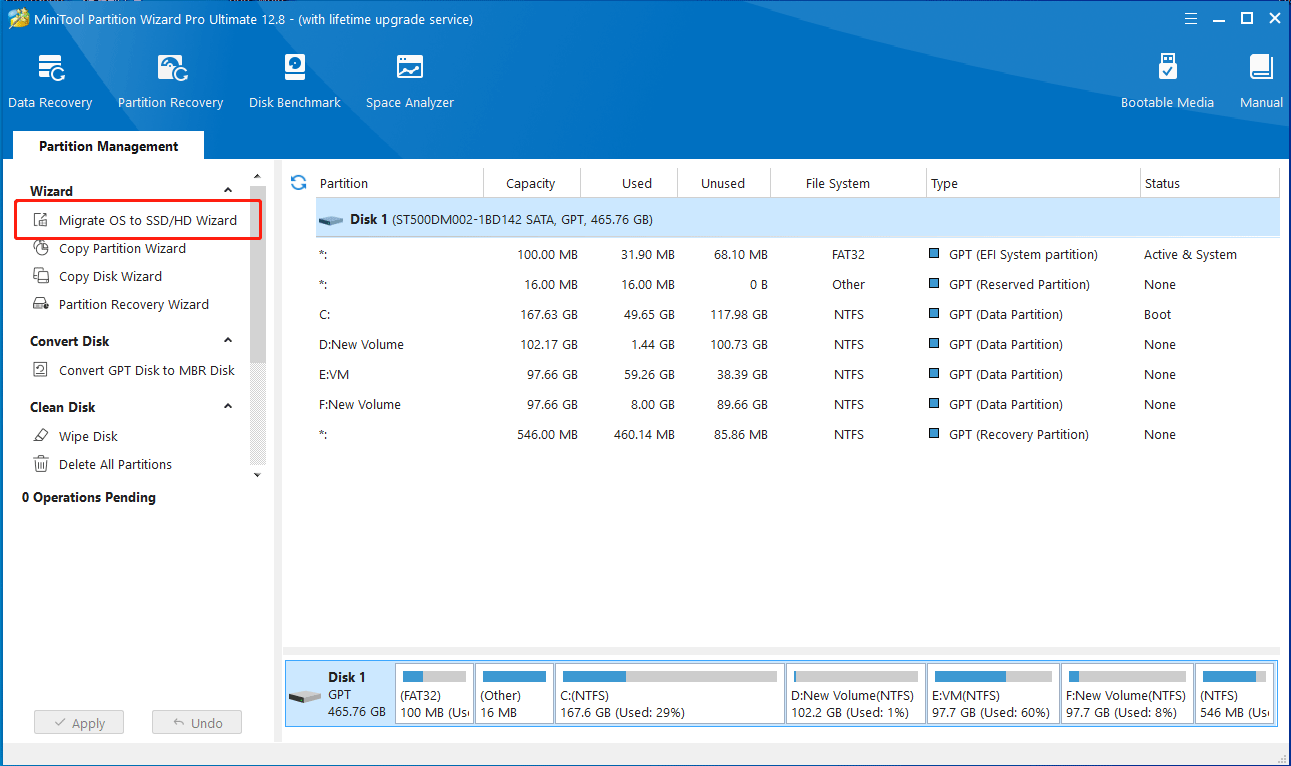This screenshot has height=766, width=1291.
Task: Click the Delete All Partitions trash icon
Action: 41,464
